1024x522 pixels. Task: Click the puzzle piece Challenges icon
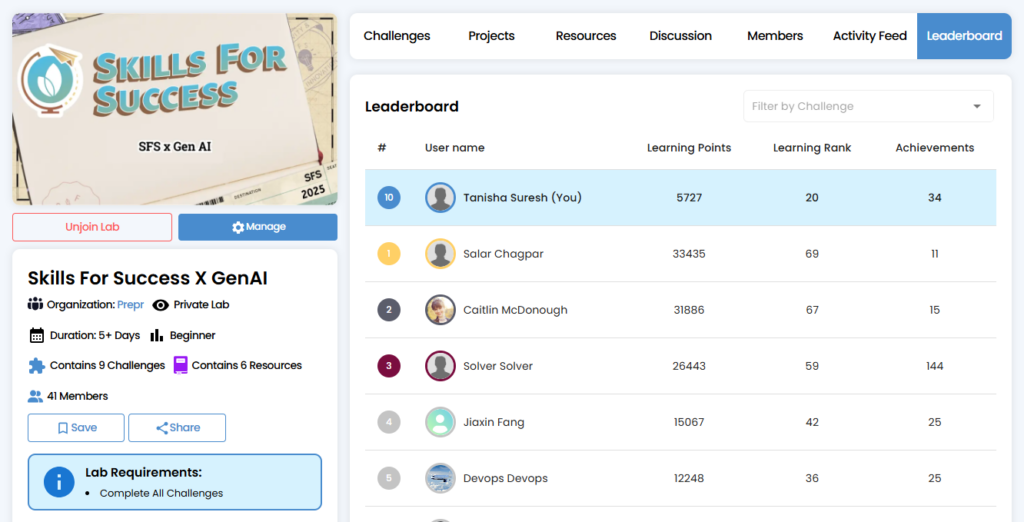click(x=37, y=365)
